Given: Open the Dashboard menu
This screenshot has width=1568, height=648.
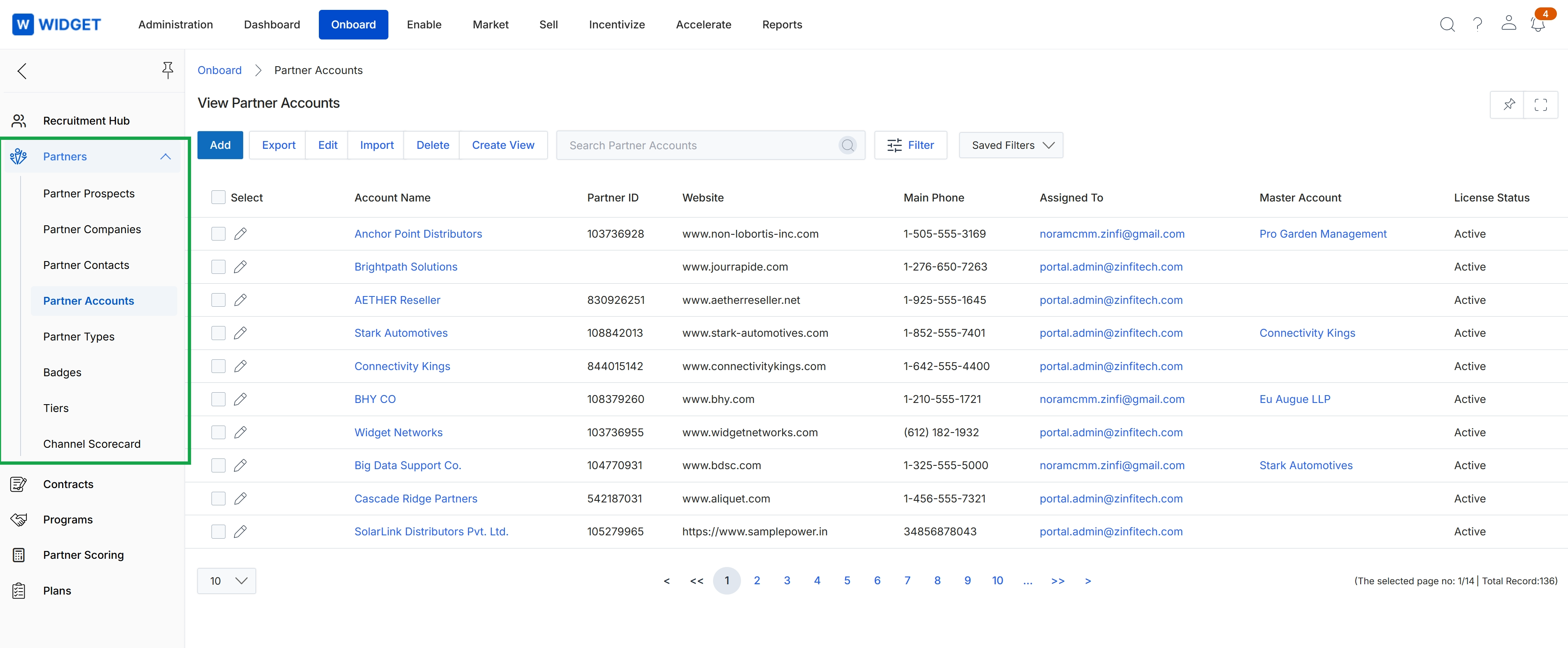Looking at the screenshot, I should click(272, 24).
